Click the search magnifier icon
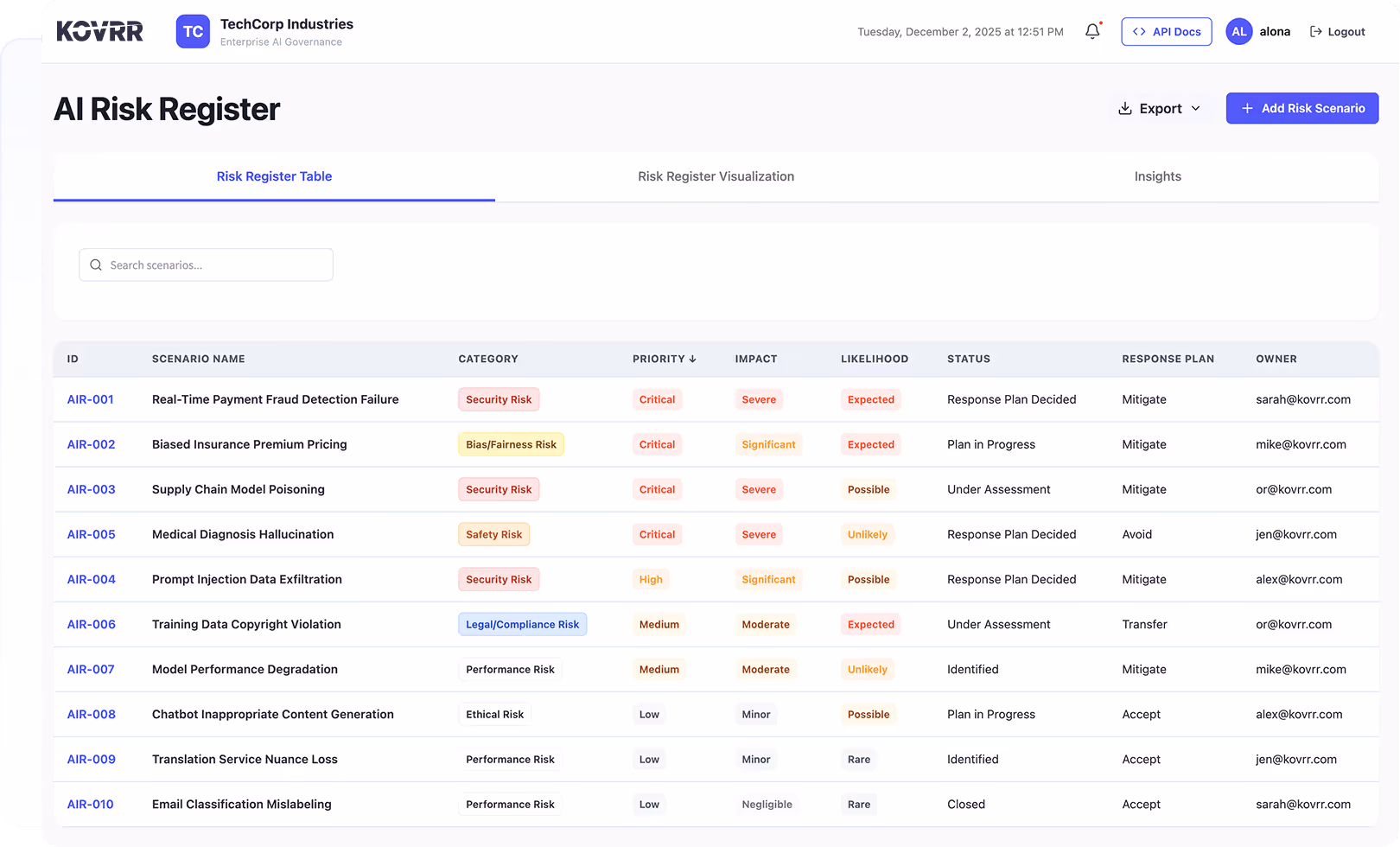The image size is (1400, 847). tap(96, 265)
